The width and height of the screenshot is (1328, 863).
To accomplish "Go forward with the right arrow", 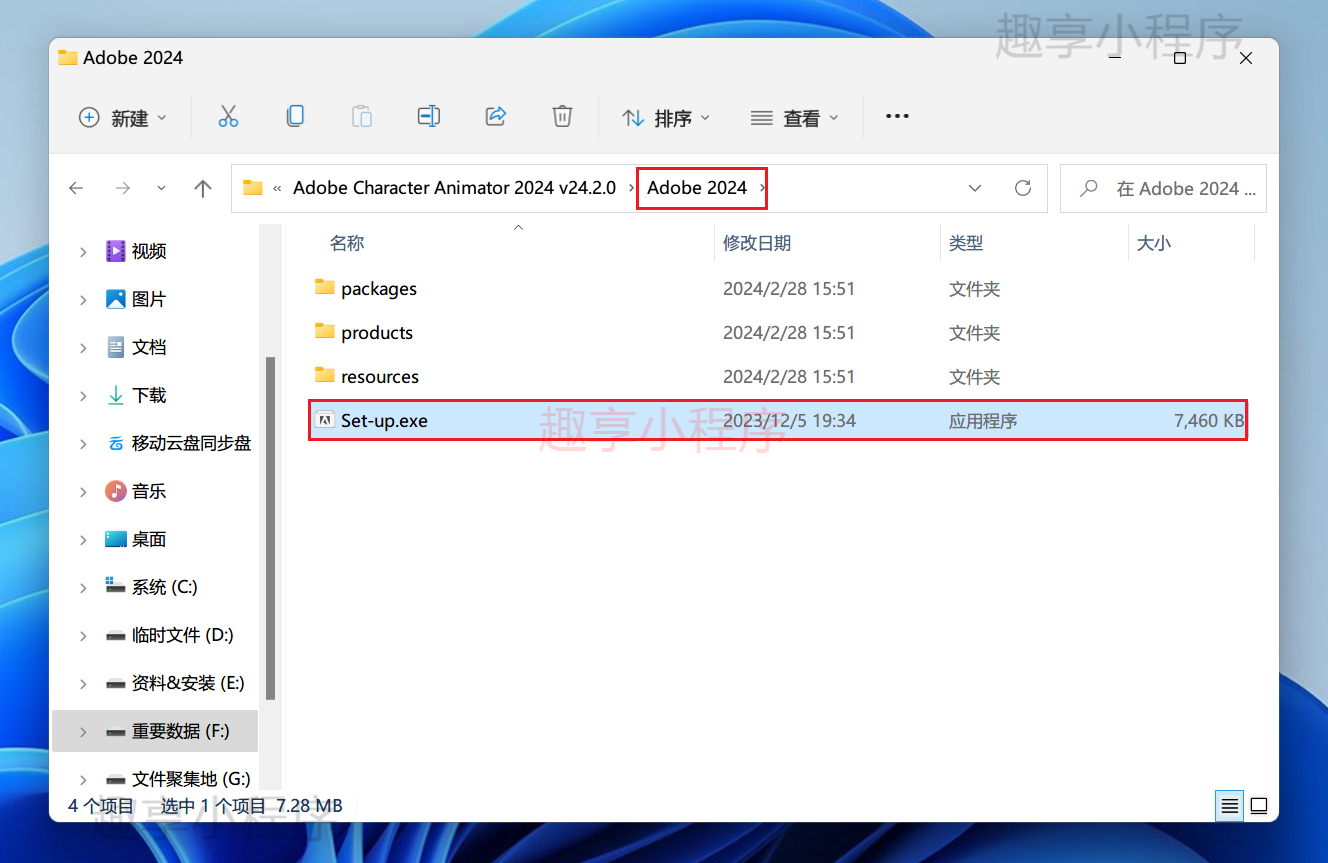I will point(123,188).
